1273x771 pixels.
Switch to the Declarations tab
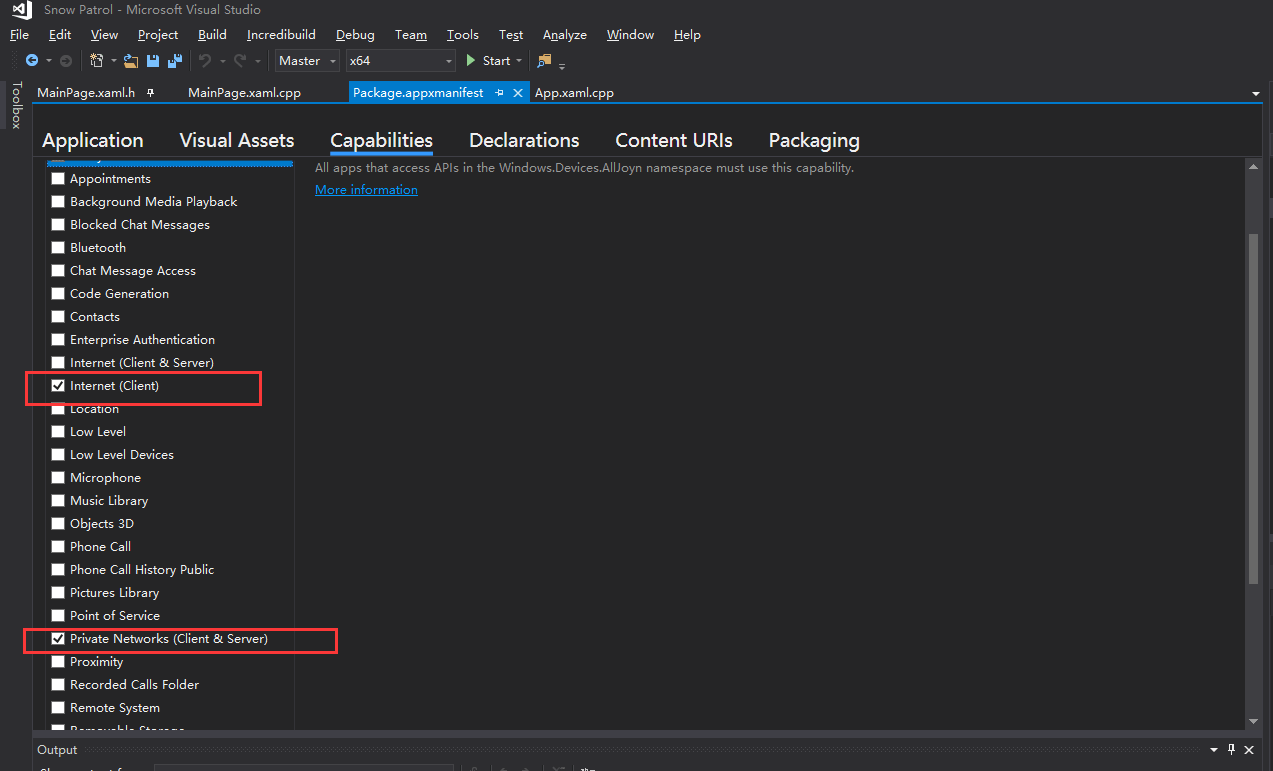point(524,140)
